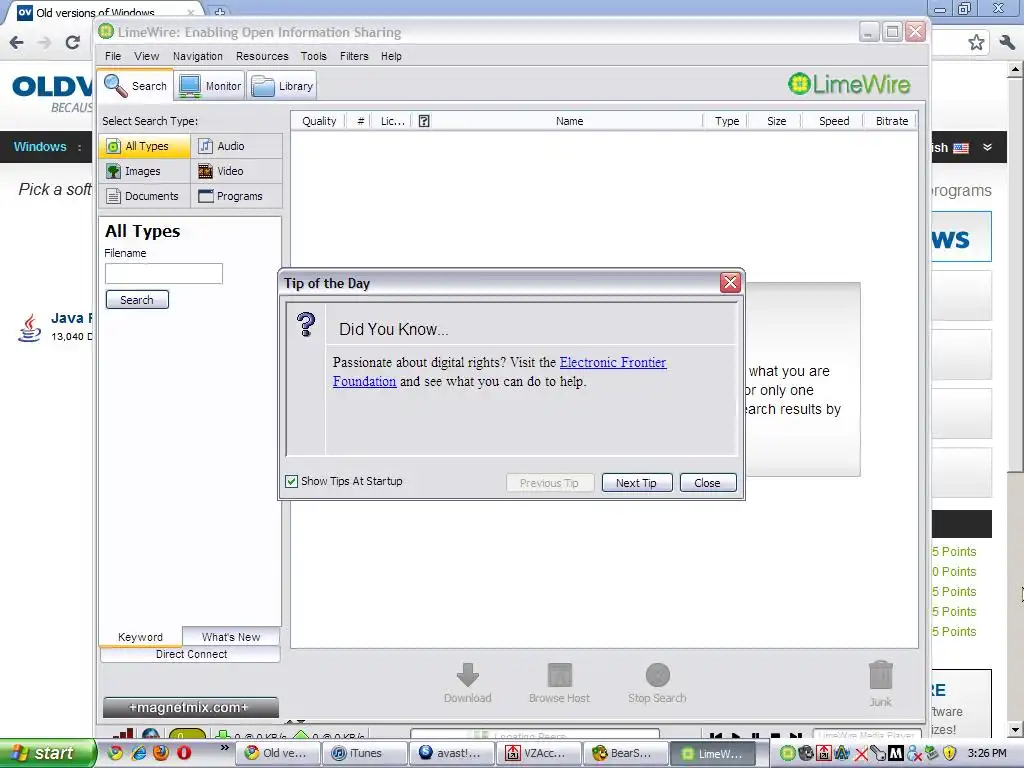Open the Tools menu
Image resolution: width=1024 pixels, height=768 pixels.
tap(313, 56)
